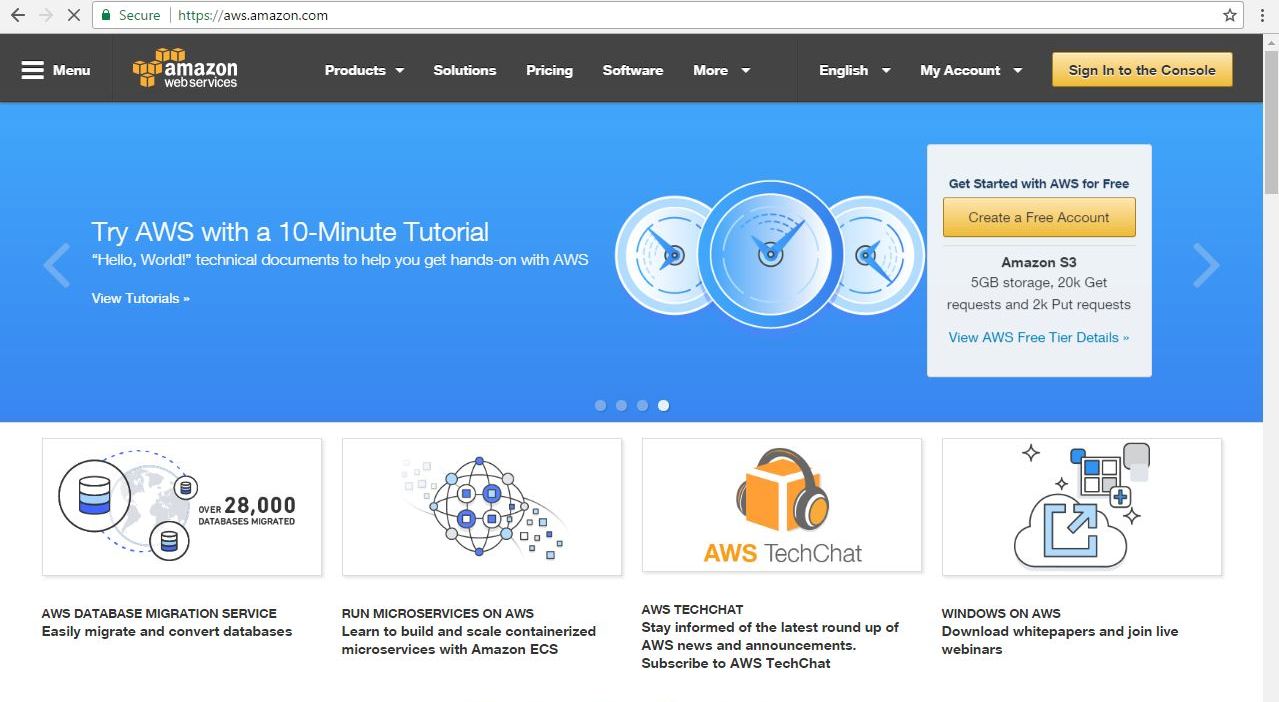Image resolution: width=1279 pixels, height=702 pixels.
Task: Click the three clocks tutorial illustration
Action: (769, 254)
